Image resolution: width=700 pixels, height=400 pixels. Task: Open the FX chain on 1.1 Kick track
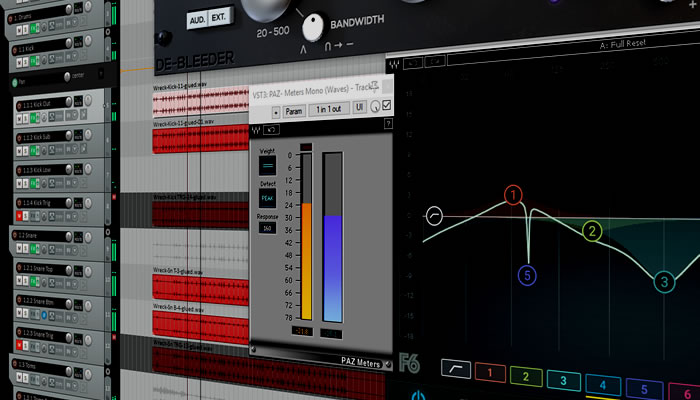(x=33, y=62)
